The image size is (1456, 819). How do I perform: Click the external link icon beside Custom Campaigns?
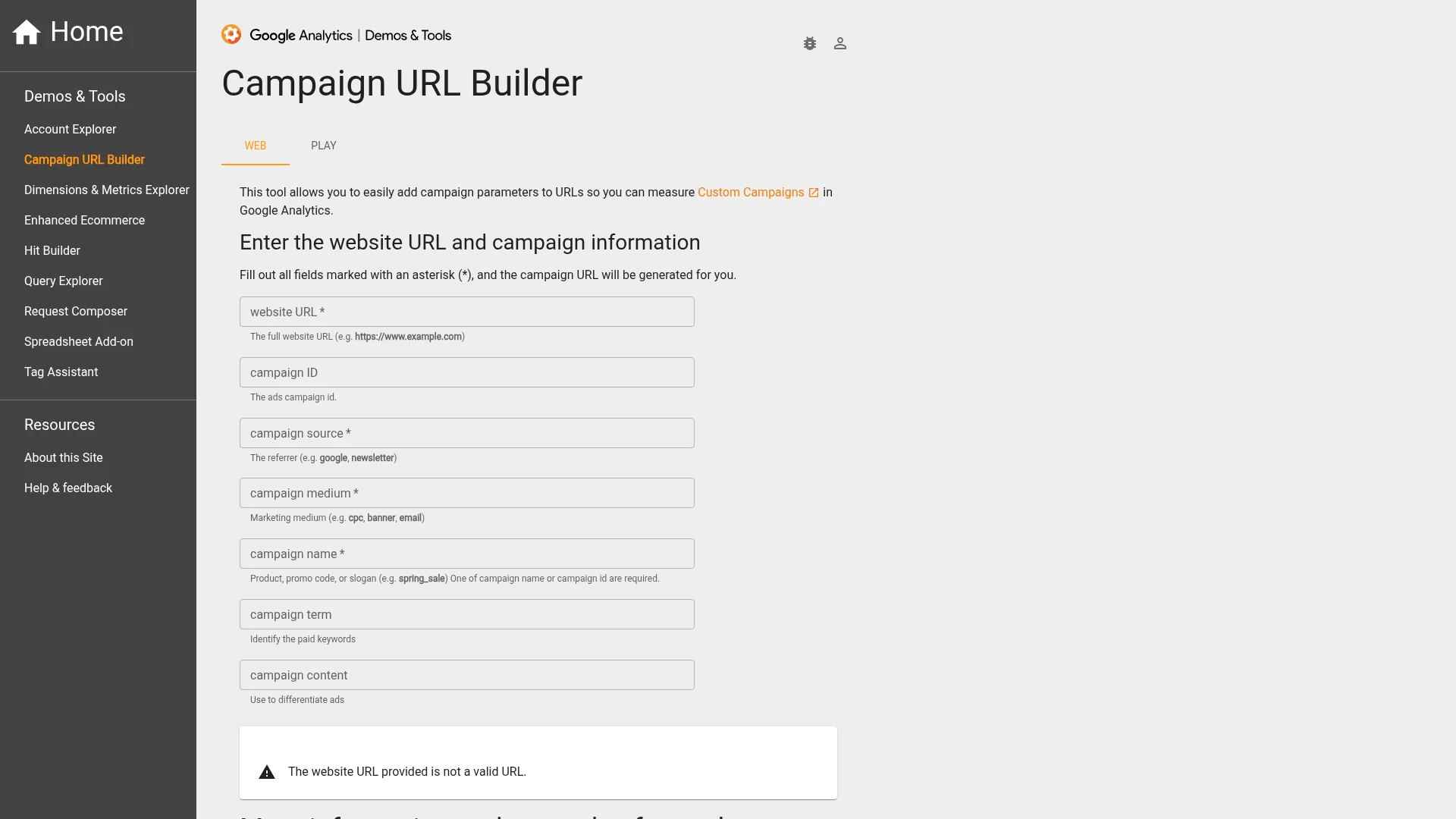coord(814,192)
